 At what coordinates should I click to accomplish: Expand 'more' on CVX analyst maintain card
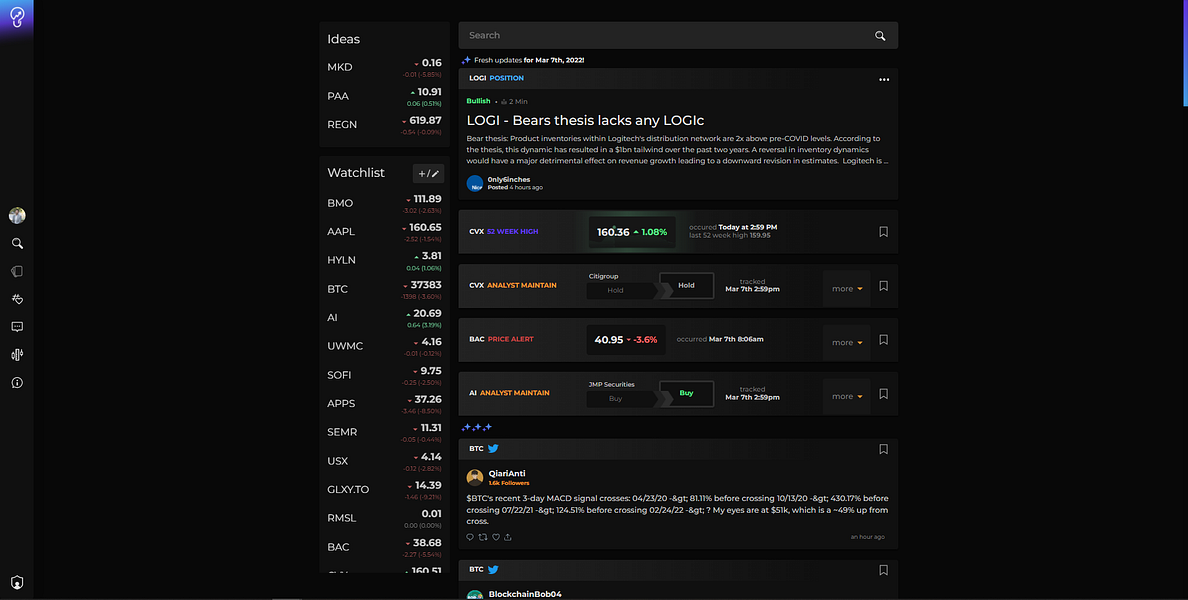(x=847, y=289)
